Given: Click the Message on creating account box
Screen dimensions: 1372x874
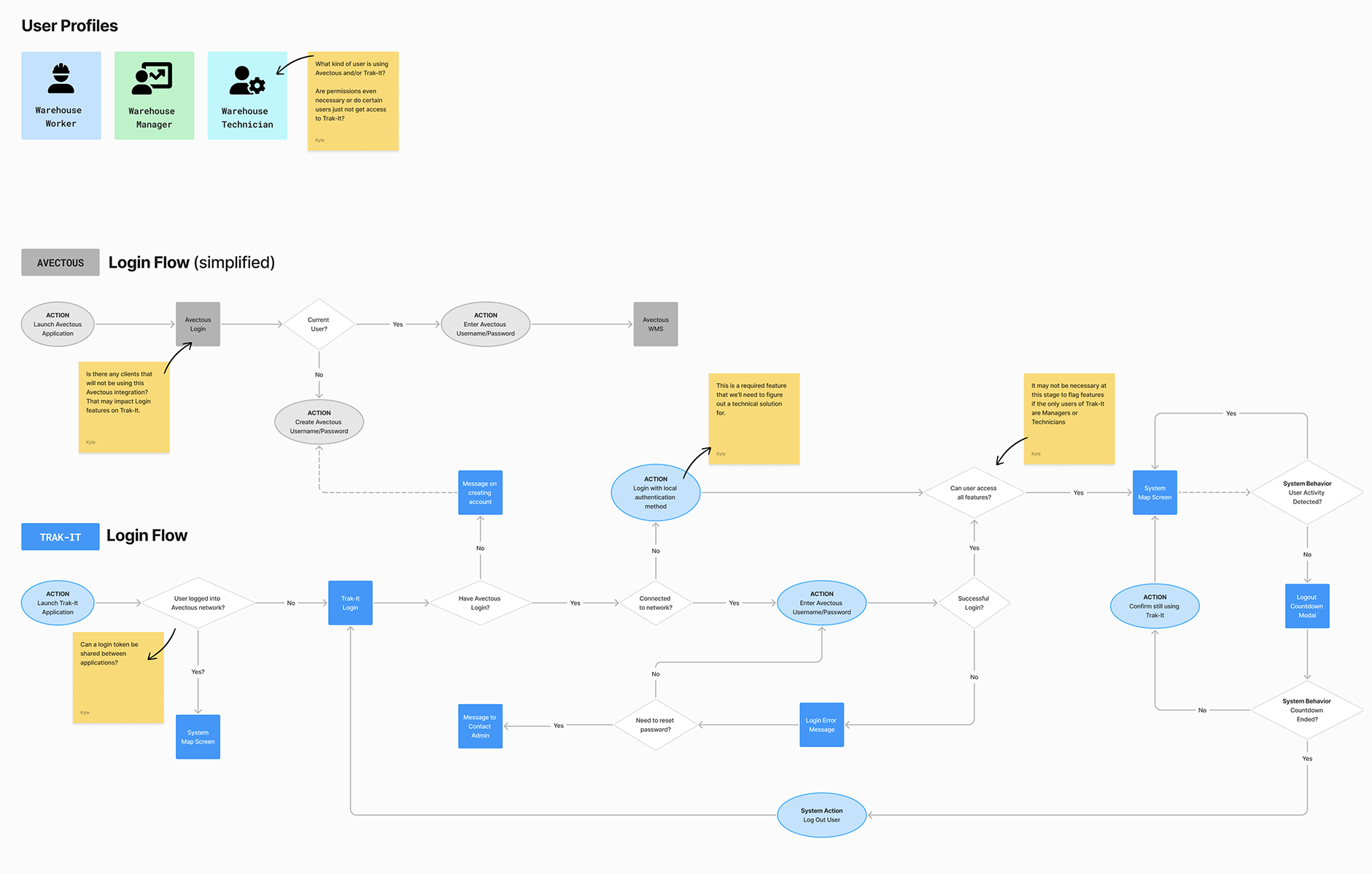Looking at the screenshot, I should click(x=480, y=492).
